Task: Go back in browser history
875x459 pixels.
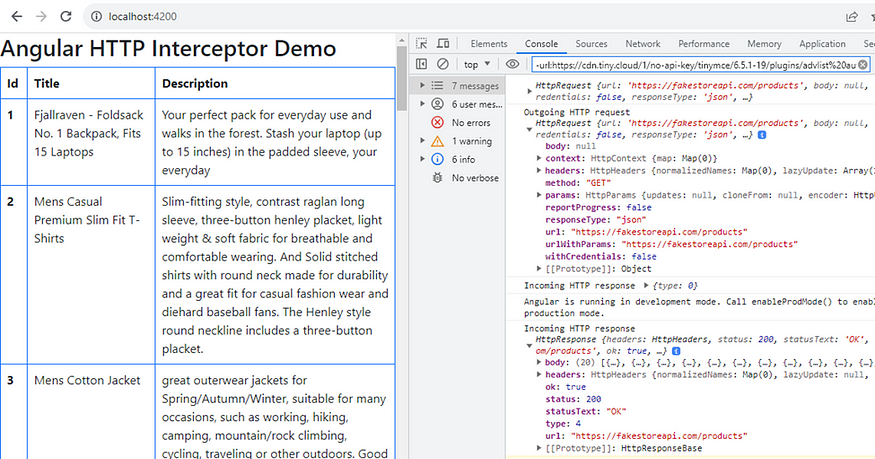Action: [17, 17]
